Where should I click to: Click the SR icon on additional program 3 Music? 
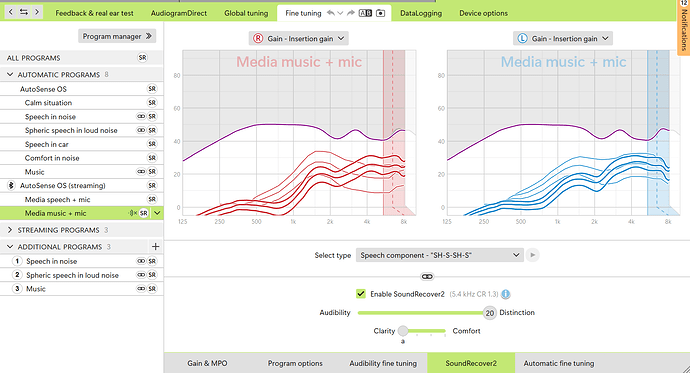[152, 289]
